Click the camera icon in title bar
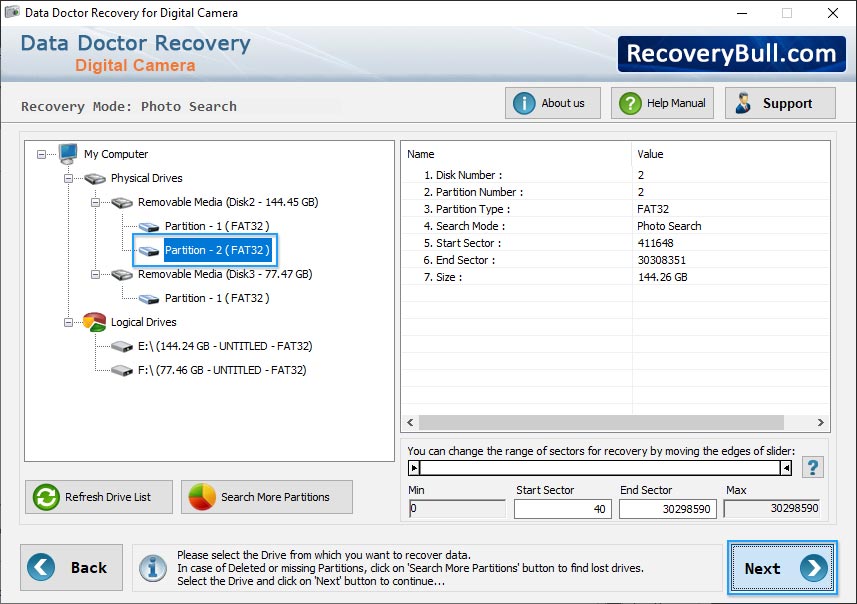This screenshot has height=604, width=857. coord(11,12)
